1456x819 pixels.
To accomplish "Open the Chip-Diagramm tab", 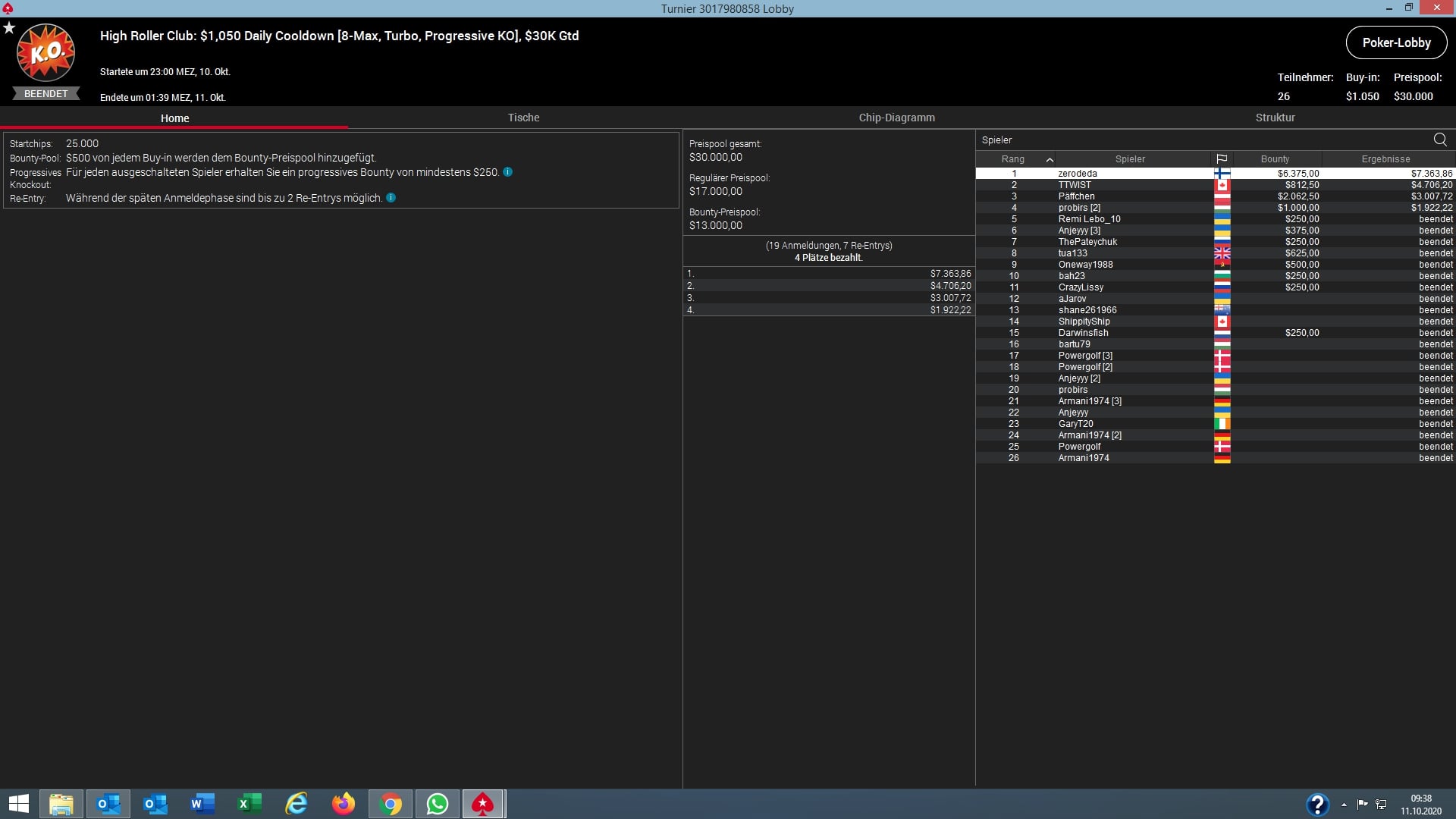I will point(896,118).
